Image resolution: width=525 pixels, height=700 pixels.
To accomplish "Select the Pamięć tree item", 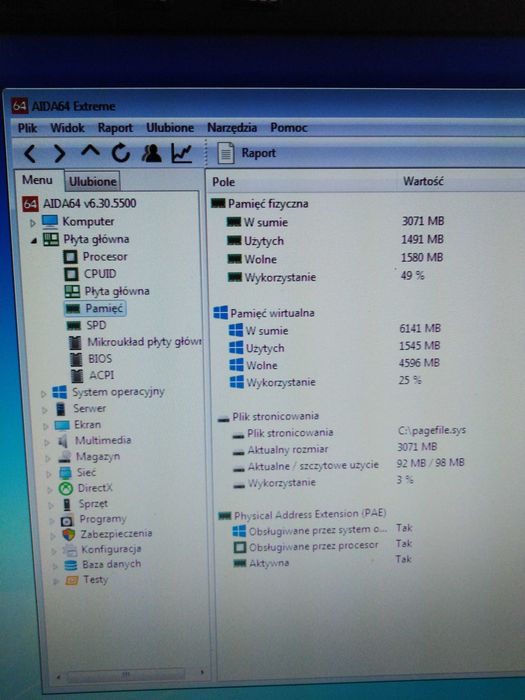I will [104, 308].
